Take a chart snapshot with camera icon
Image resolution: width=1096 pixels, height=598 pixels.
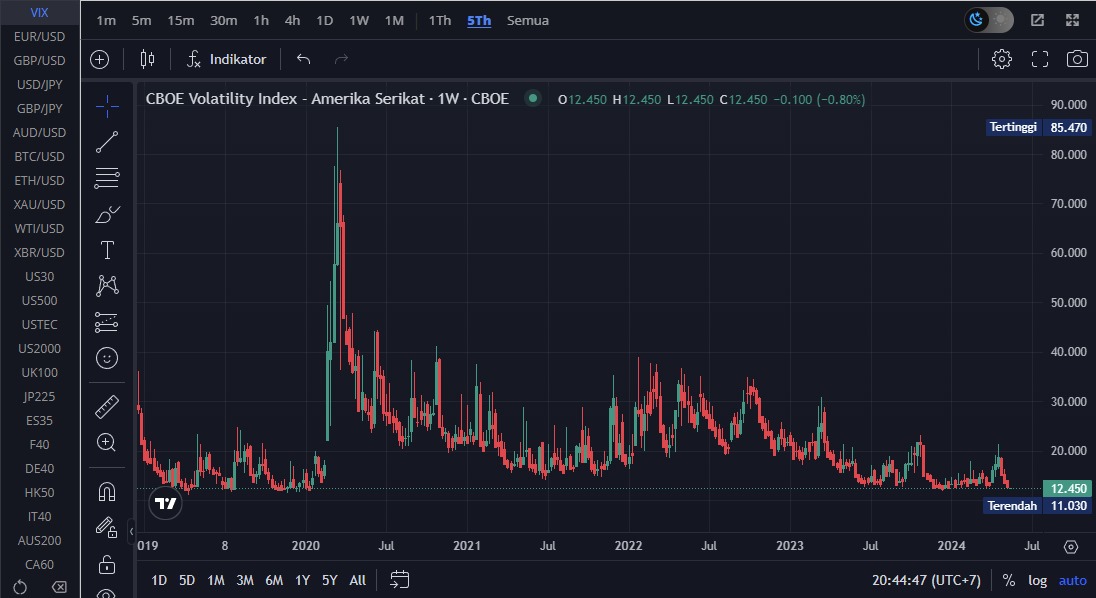pos(1077,59)
